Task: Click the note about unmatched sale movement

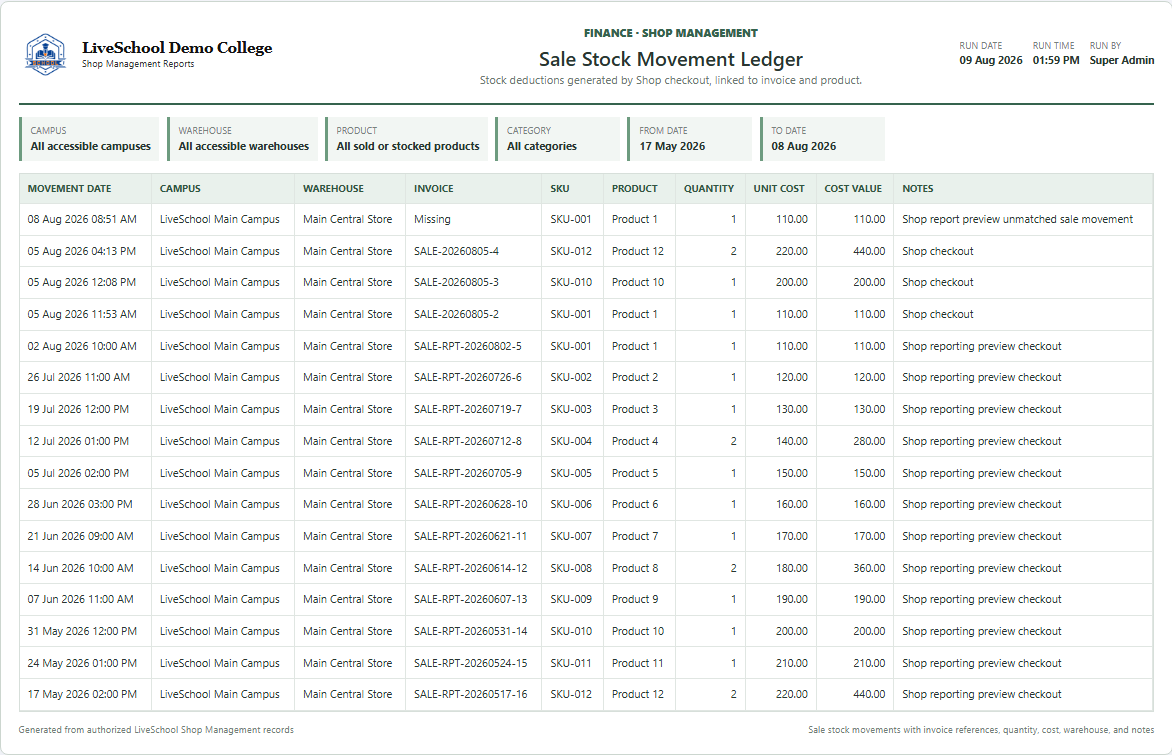Action: pos(1017,219)
